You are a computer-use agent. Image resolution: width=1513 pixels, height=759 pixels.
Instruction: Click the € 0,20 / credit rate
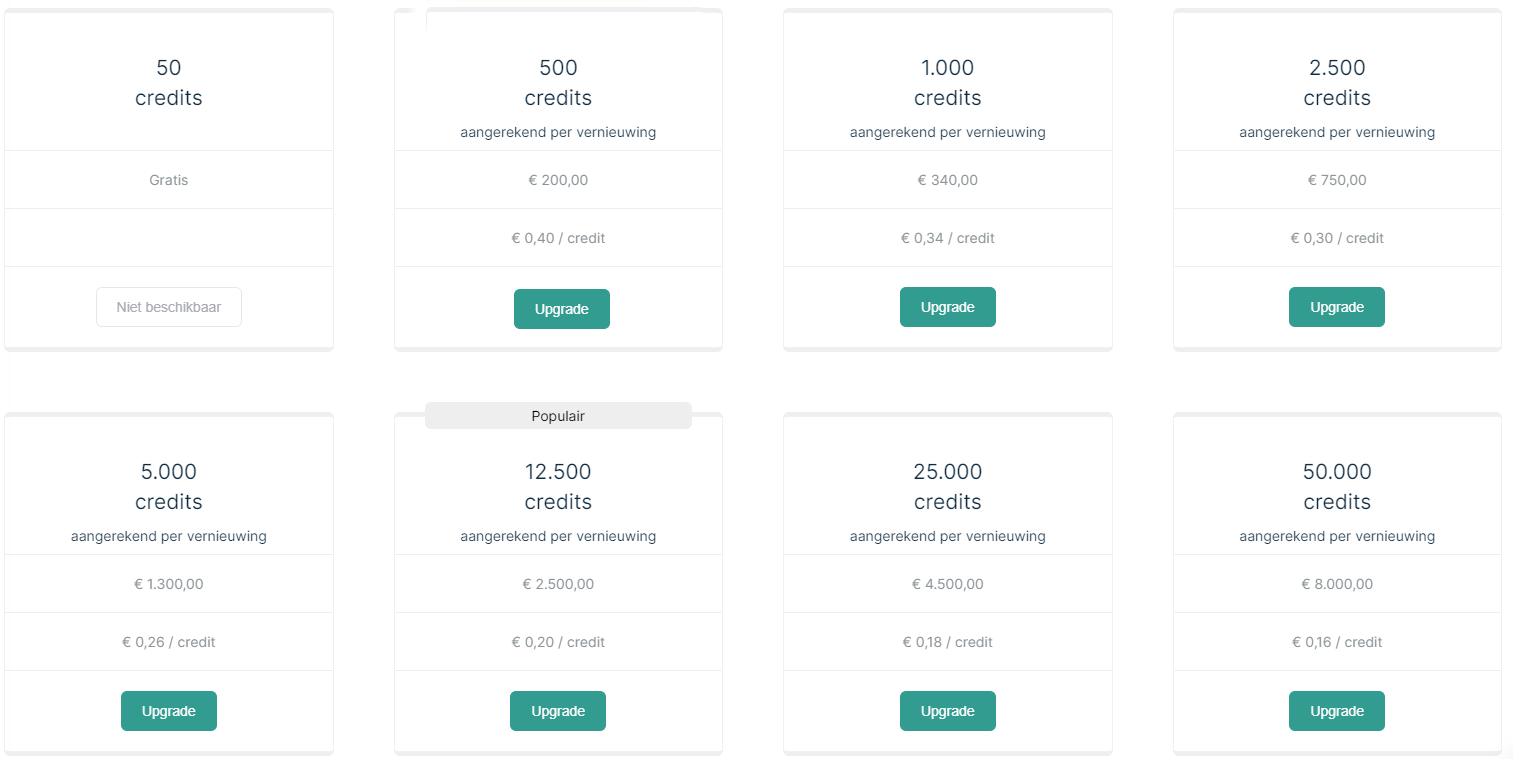click(x=558, y=642)
